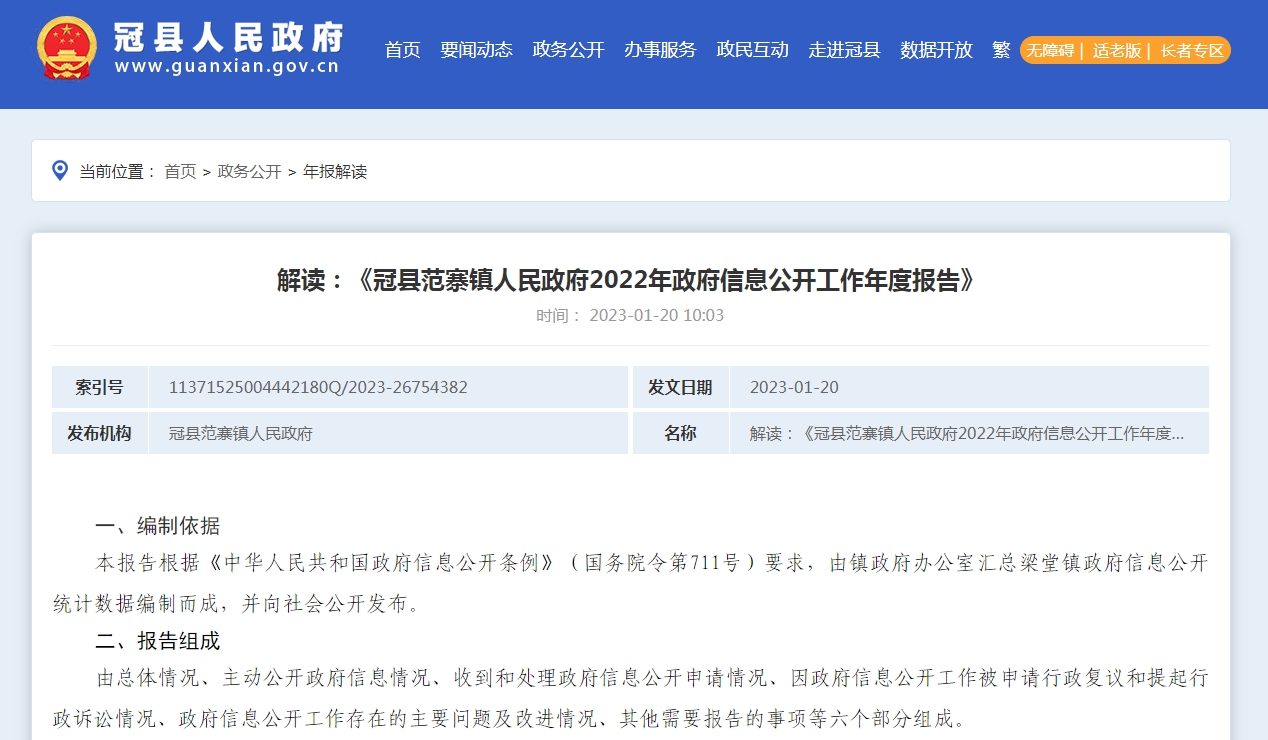Click the truncated 名称 value text
The width and height of the screenshot is (1268, 740).
967,433
